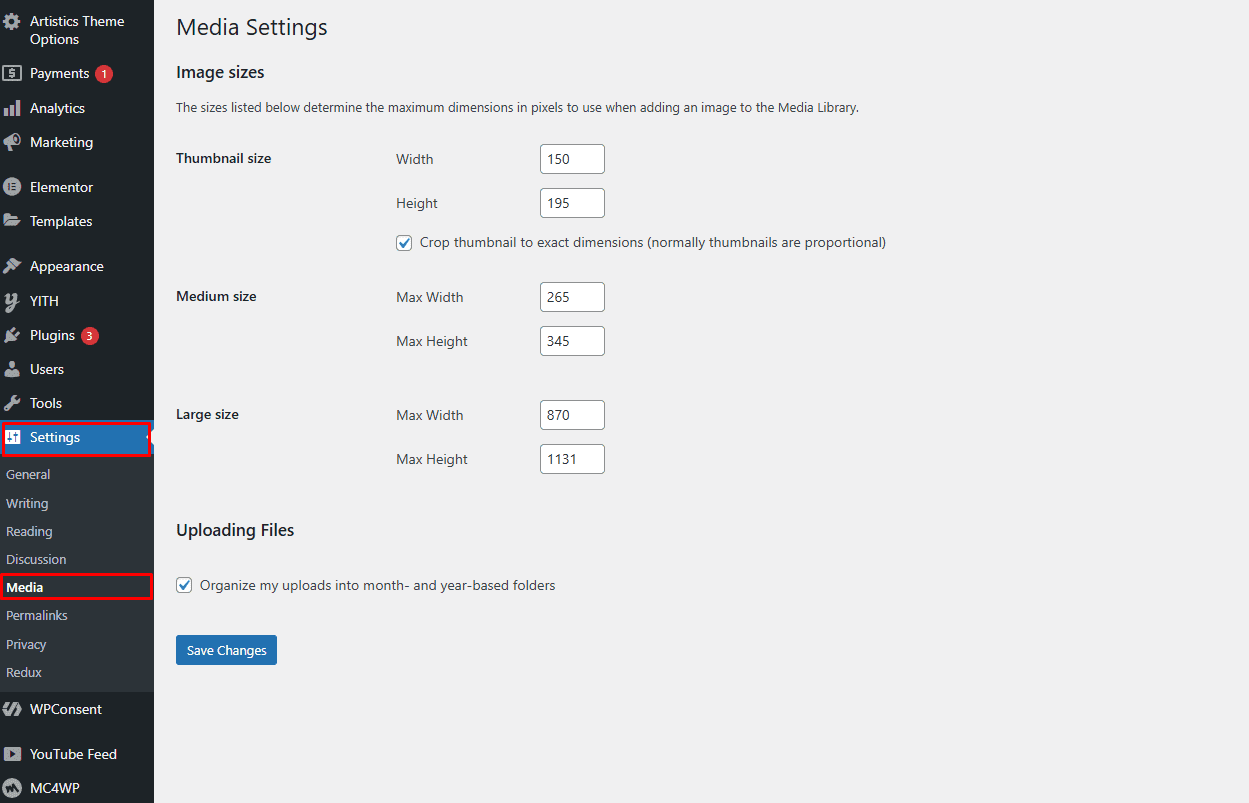Click the Marketing megaphone icon
The width and height of the screenshot is (1249, 803).
(x=12, y=142)
